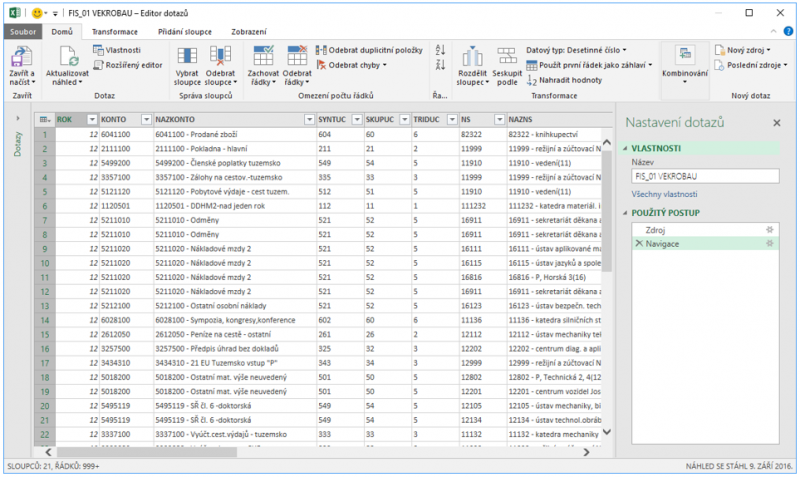This screenshot has width=800, height=477.
Task: Click the Název query name field
Action: (704, 175)
